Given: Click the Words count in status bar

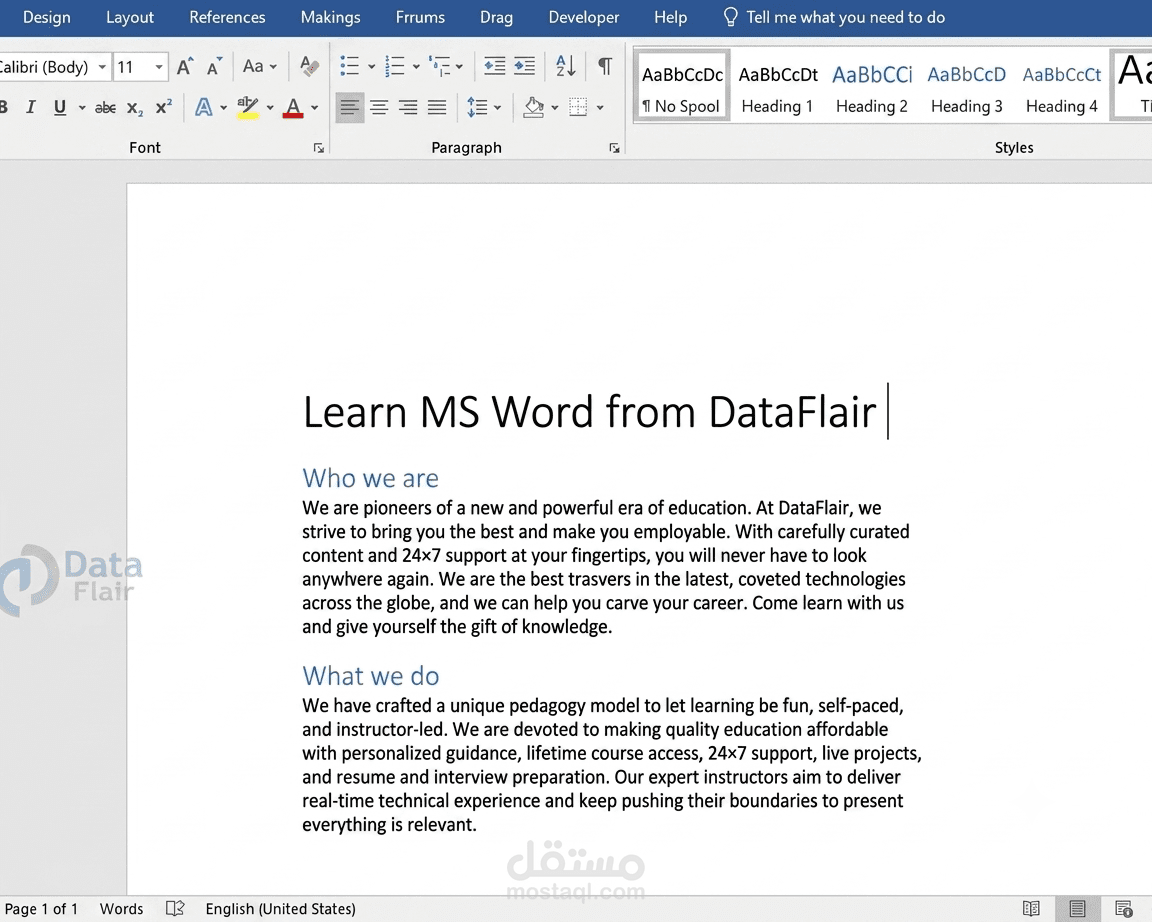Looking at the screenshot, I should coord(121,909).
